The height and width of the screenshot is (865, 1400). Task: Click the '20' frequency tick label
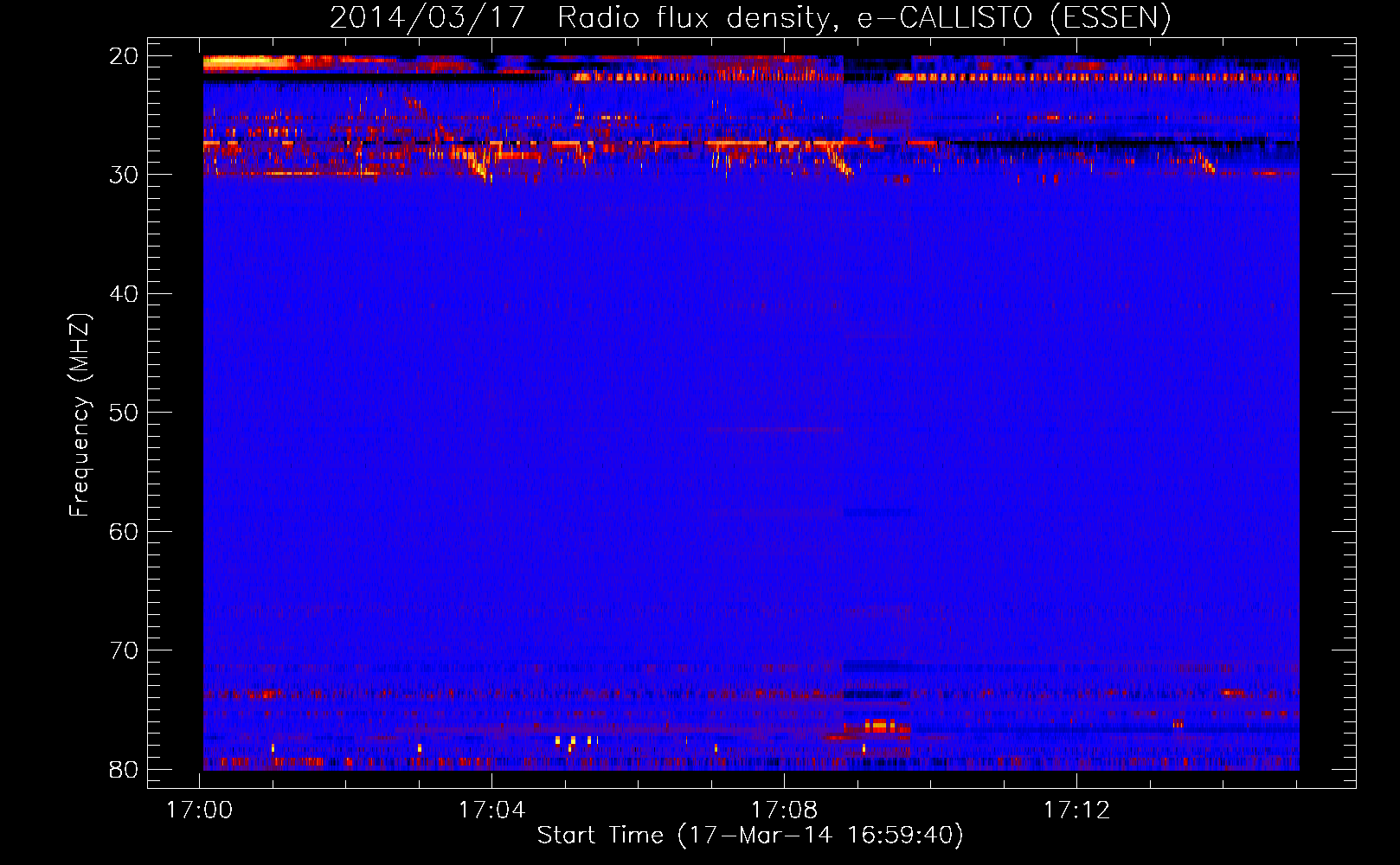(124, 56)
